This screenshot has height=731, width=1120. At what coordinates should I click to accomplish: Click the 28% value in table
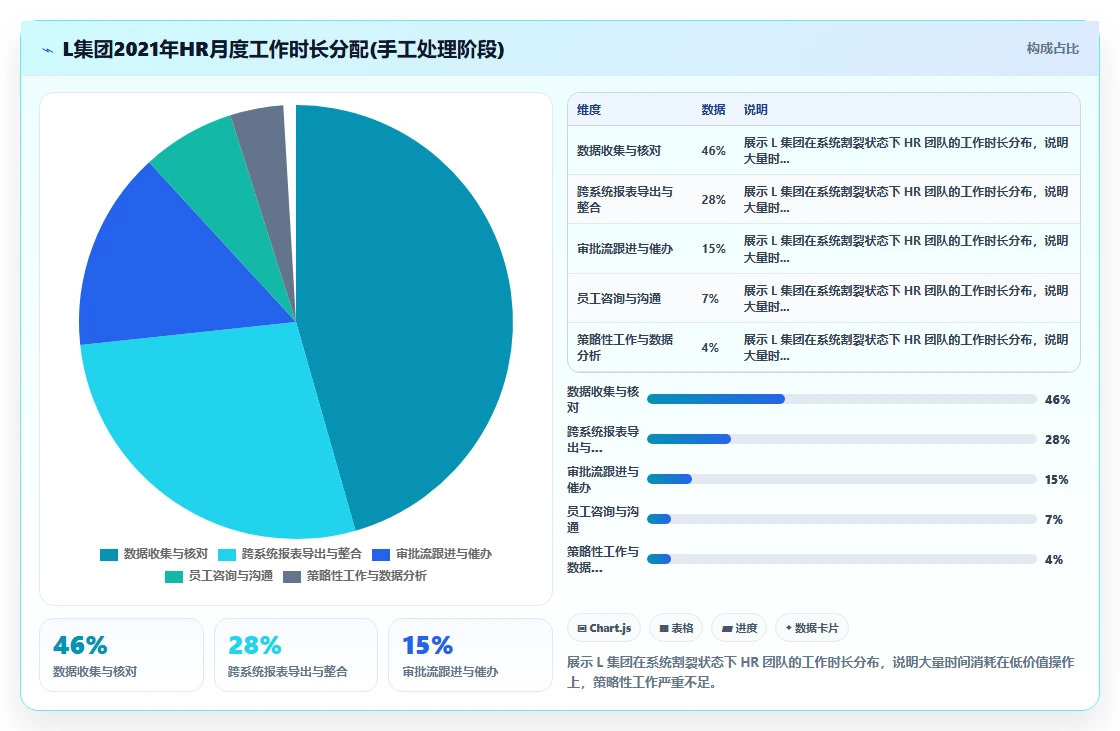click(713, 200)
